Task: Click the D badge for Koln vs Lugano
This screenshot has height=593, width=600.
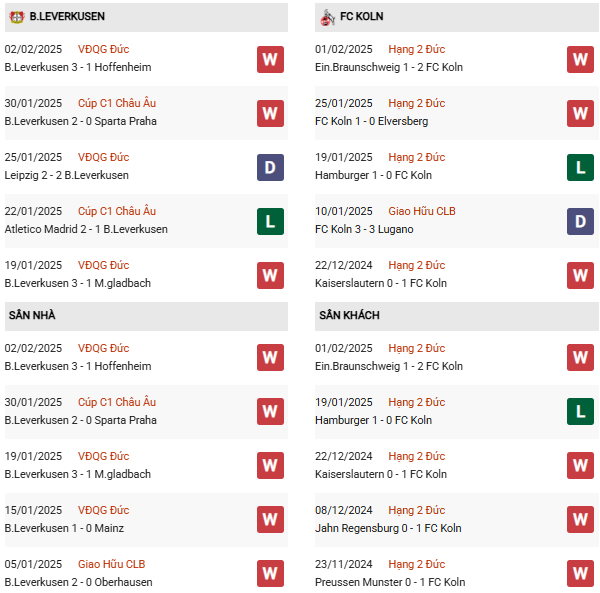Action: pyautogui.click(x=581, y=221)
